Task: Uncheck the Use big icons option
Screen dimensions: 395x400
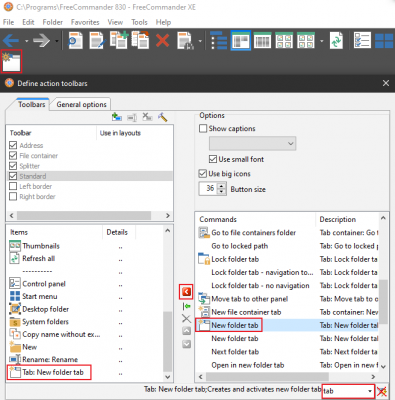Action: 202,173
